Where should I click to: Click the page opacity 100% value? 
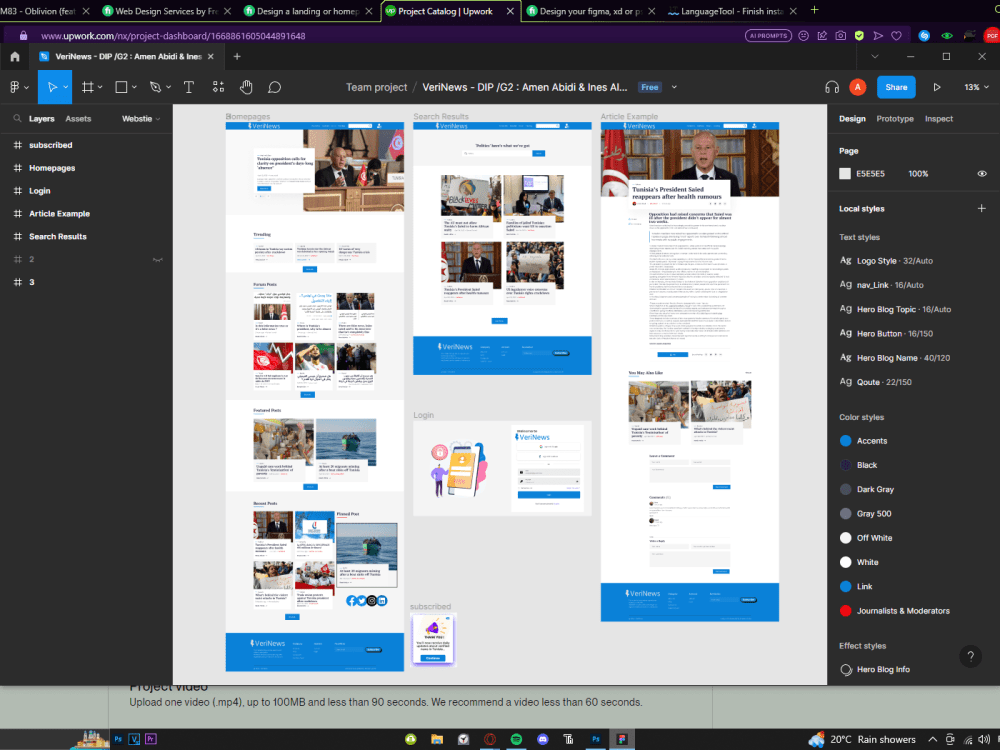point(918,173)
